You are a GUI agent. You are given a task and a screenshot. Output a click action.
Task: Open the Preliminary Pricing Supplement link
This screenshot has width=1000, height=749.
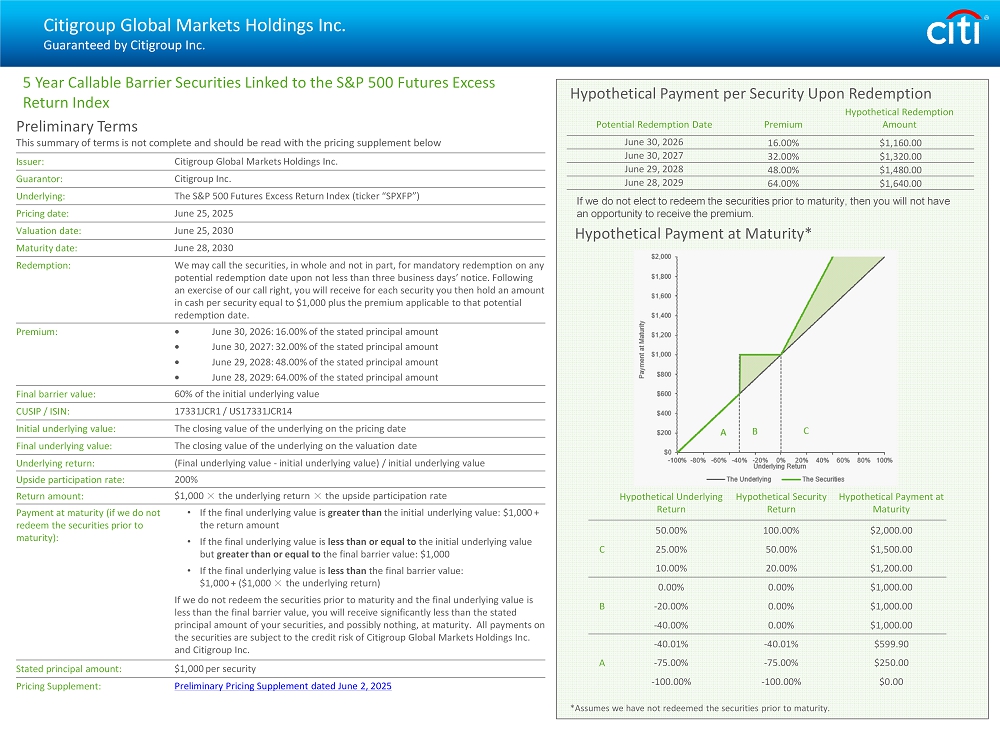coord(283,686)
